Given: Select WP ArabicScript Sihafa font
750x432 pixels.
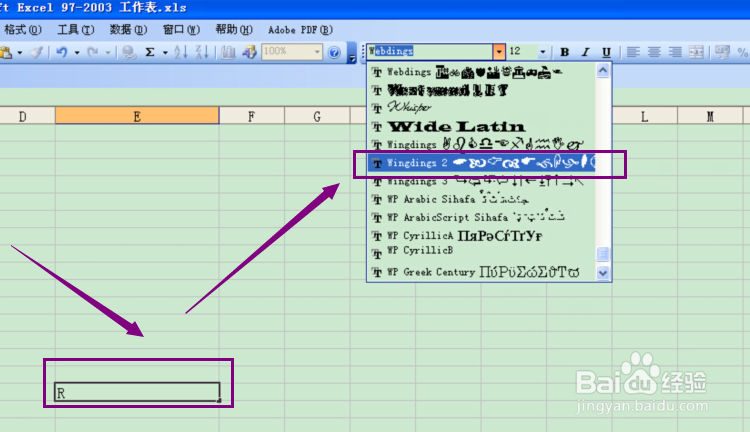Looking at the screenshot, I should 482,217.
